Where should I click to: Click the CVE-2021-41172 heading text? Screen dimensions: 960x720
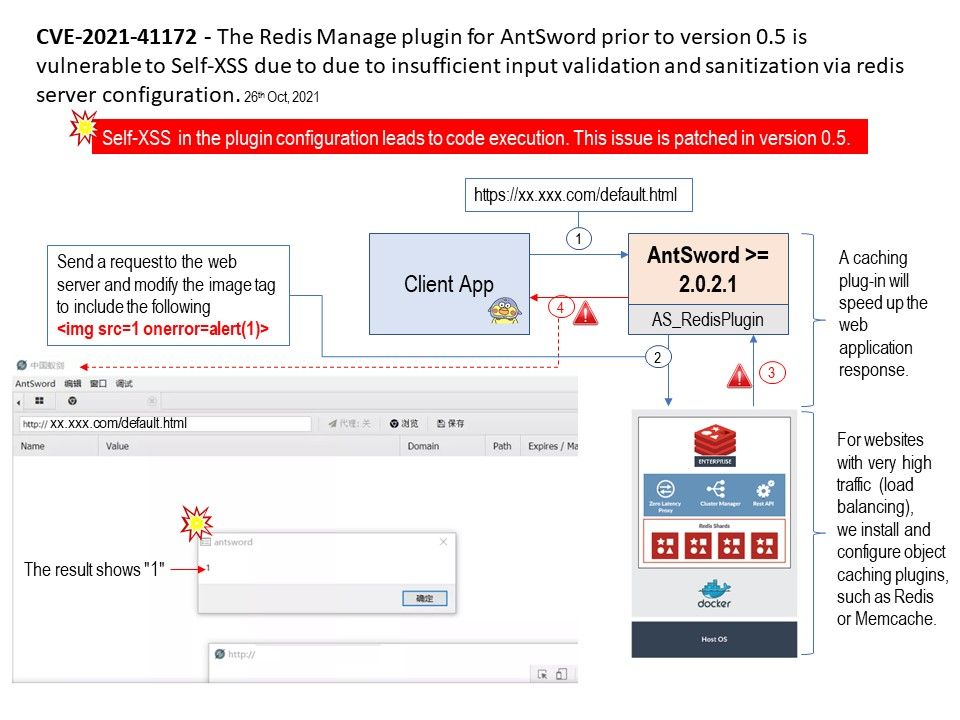pos(116,37)
